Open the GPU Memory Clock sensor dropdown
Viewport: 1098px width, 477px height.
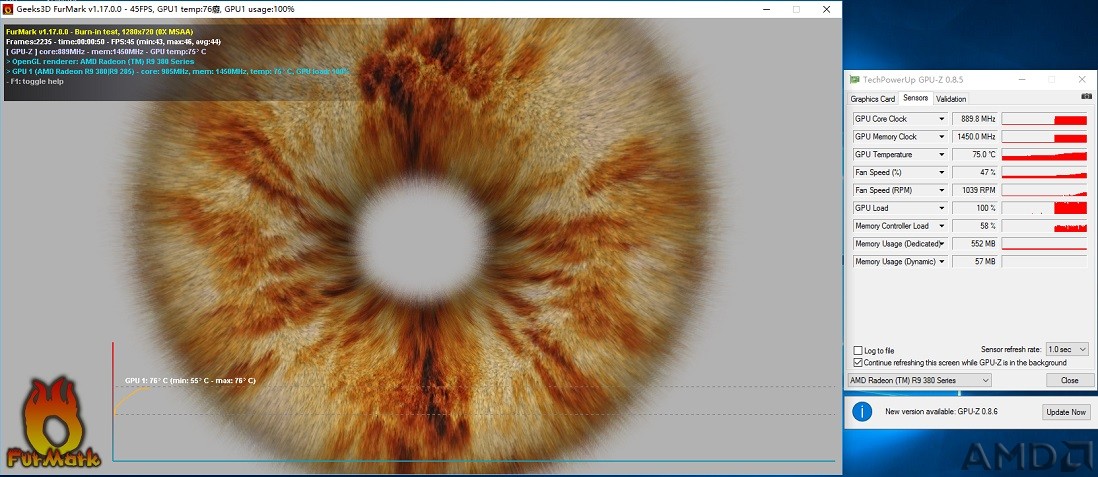pyautogui.click(x=942, y=137)
